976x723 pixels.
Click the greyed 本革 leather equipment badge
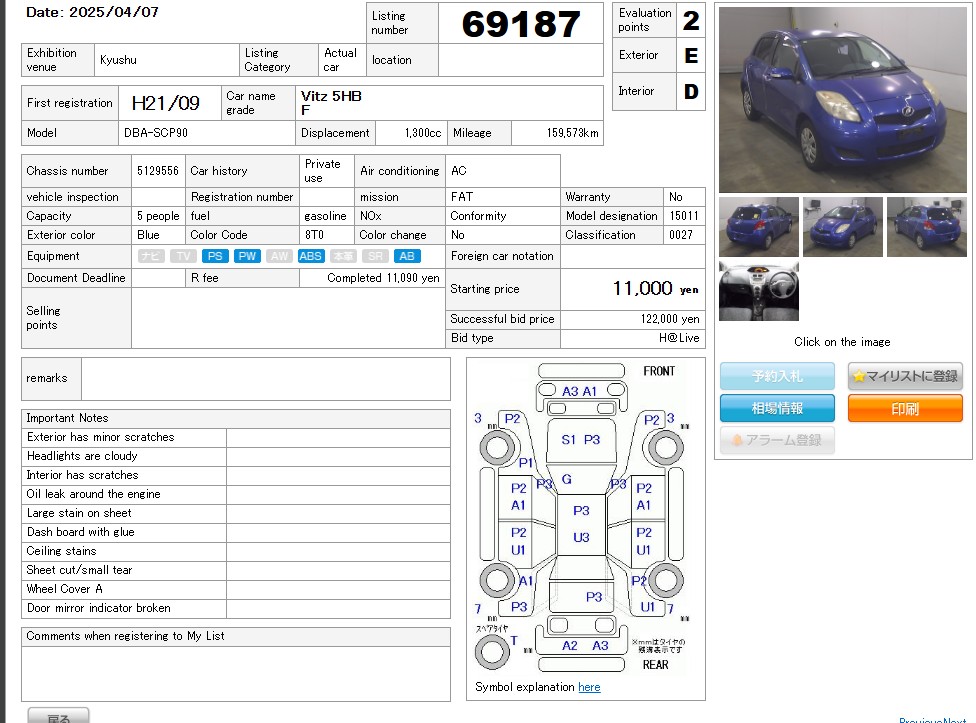coord(343,256)
